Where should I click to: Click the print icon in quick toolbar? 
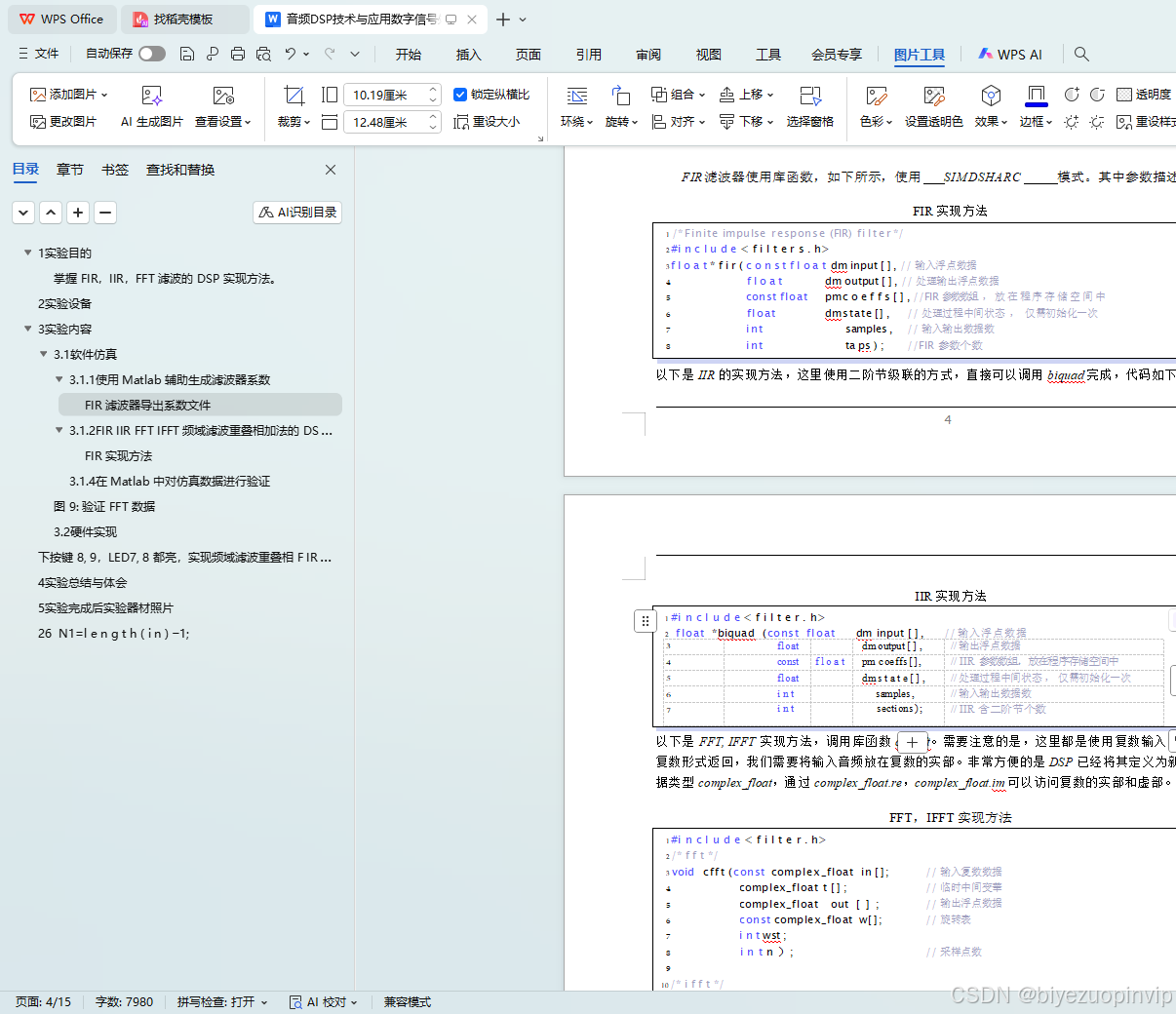tap(238, 54)
